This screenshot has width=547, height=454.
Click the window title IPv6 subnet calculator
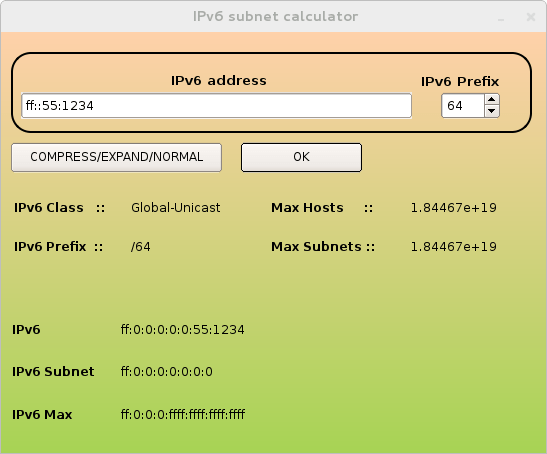pyautogui.click(x=276, y=16)
